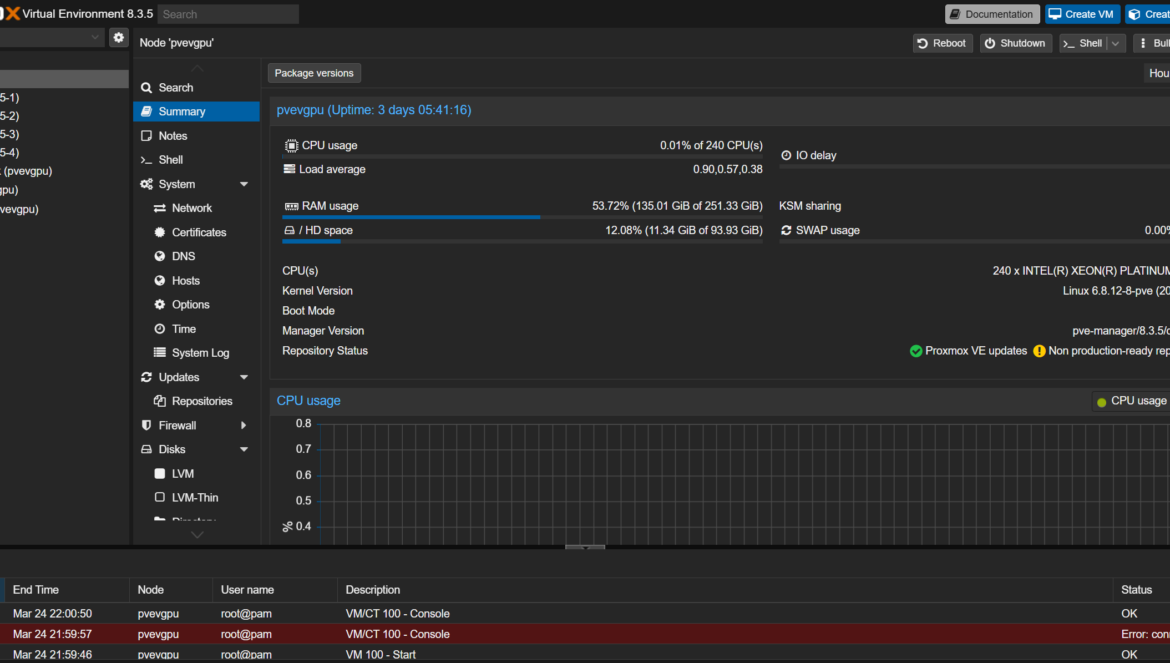Click the Proxmox VE updates status text

pos(976,351)
